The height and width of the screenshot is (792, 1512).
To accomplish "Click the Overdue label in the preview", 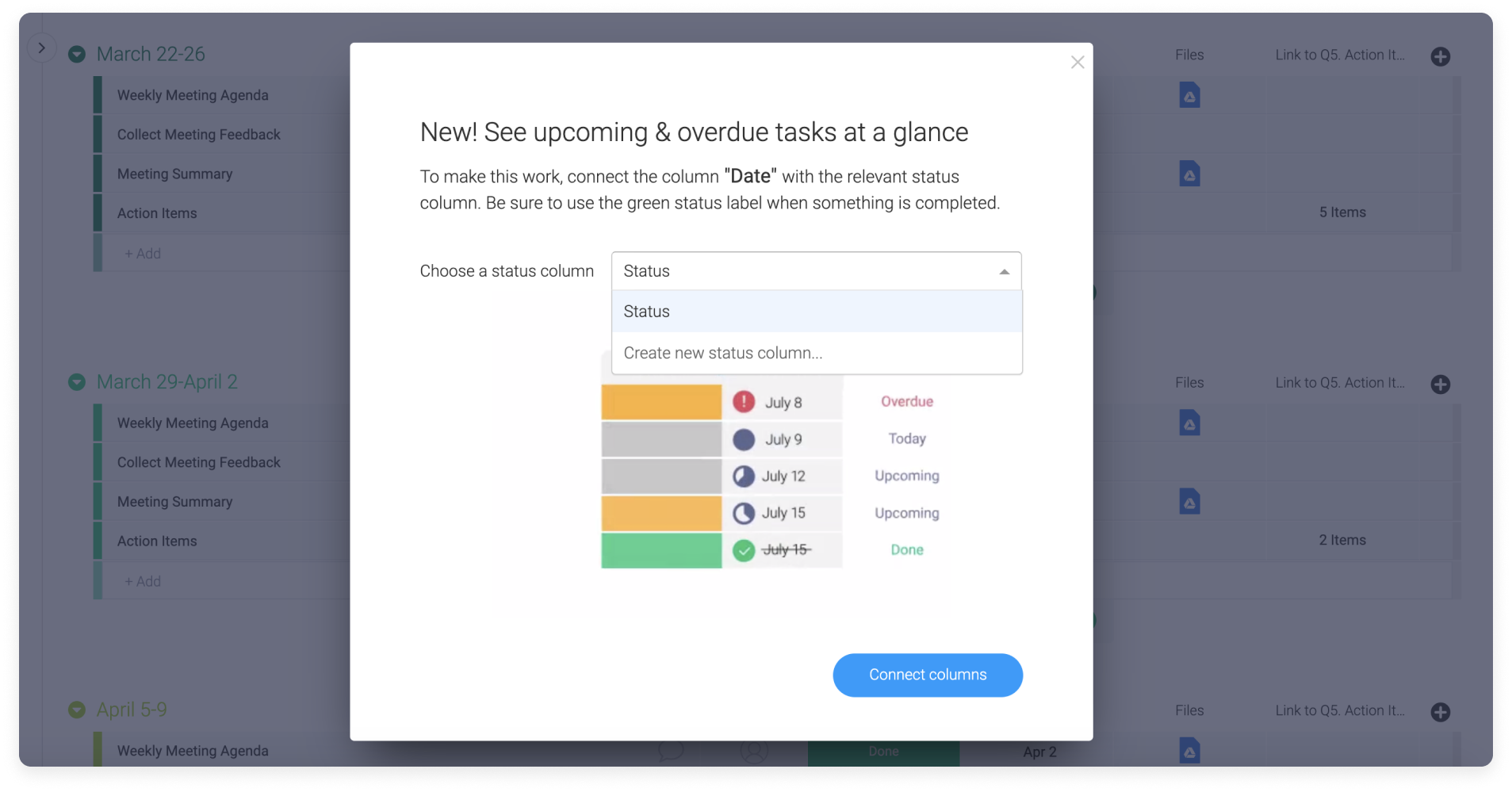I will [907, 401].
